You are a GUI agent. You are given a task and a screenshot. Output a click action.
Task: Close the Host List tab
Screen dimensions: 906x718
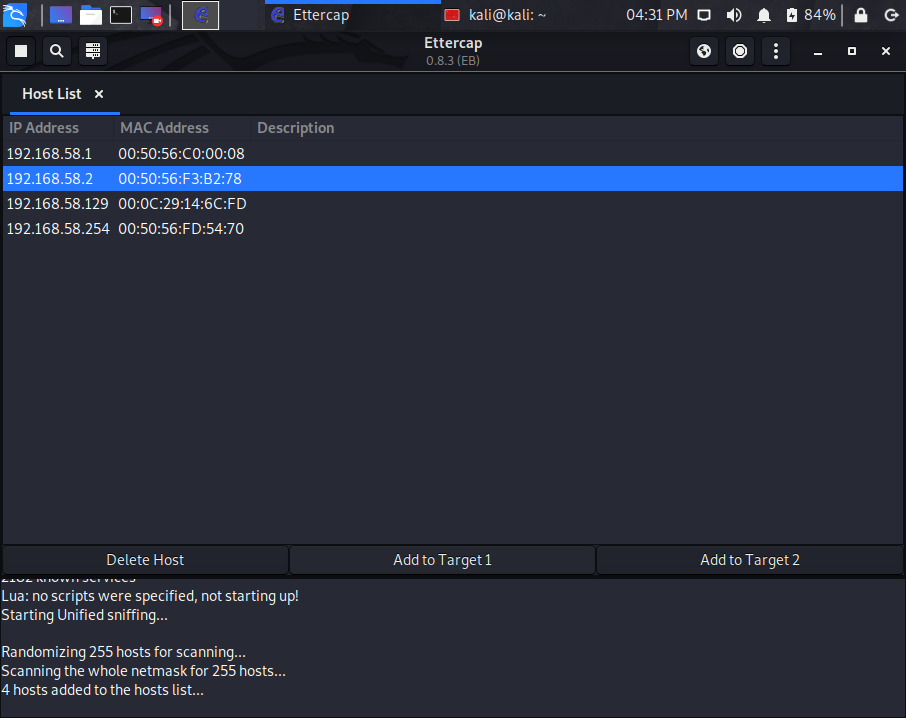click(99, 94)
